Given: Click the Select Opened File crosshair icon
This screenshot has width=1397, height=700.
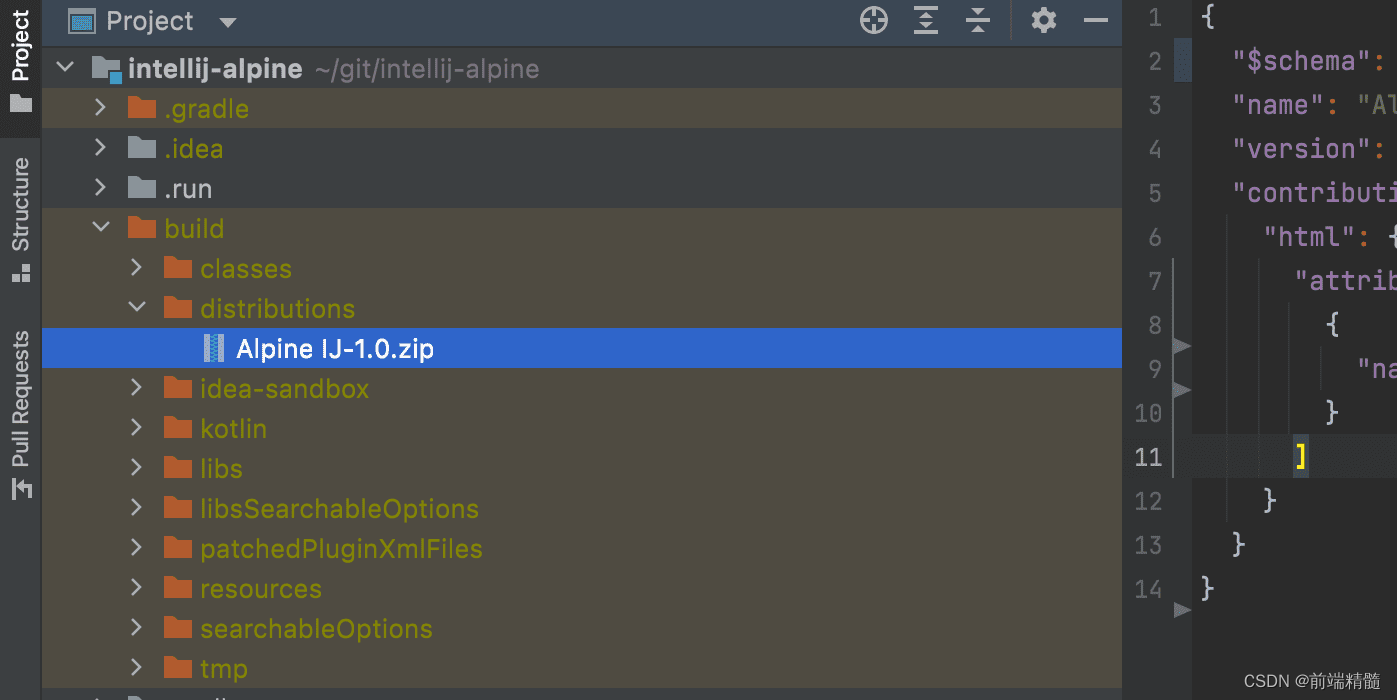Looking at the screenshot, I should pos(873,20).
